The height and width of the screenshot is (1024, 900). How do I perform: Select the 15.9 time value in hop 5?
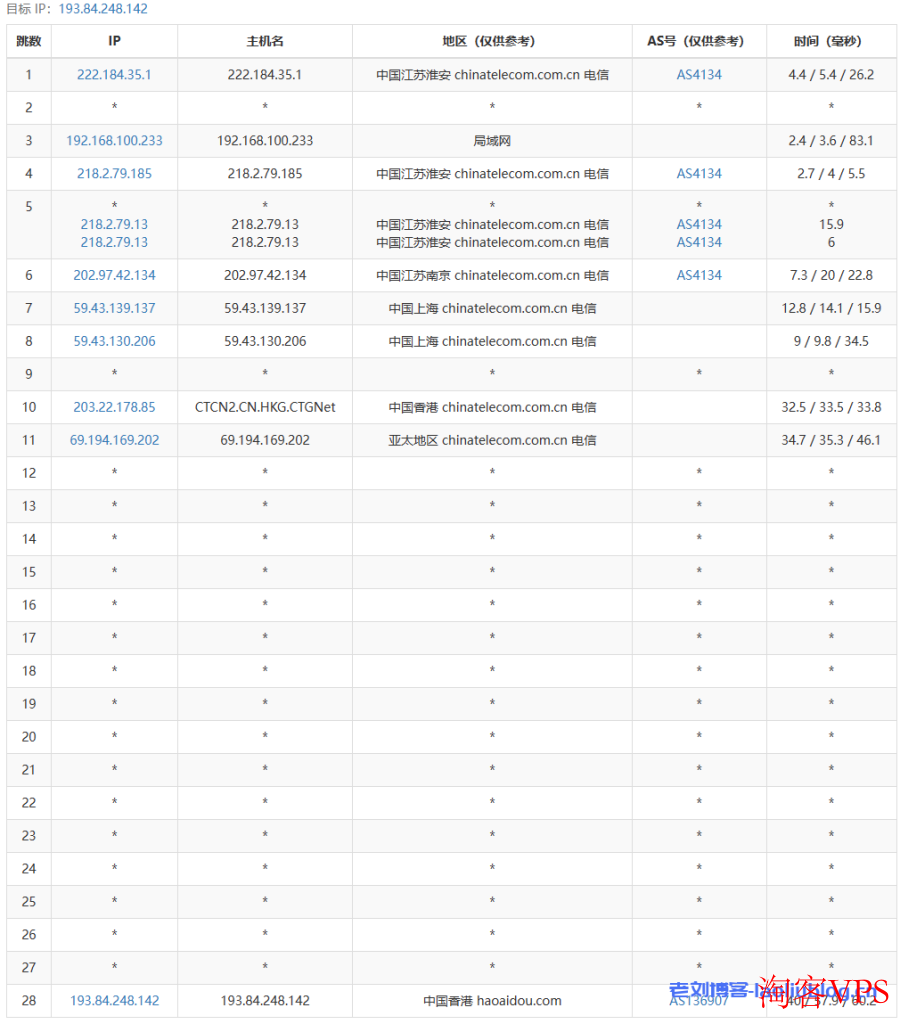(831, 224)
